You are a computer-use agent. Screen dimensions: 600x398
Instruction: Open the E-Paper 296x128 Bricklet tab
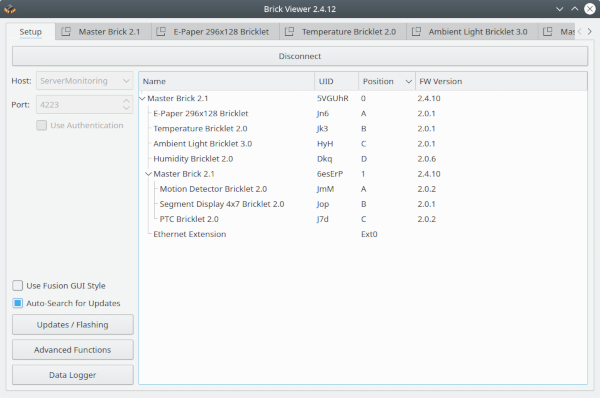coord(215,32)
